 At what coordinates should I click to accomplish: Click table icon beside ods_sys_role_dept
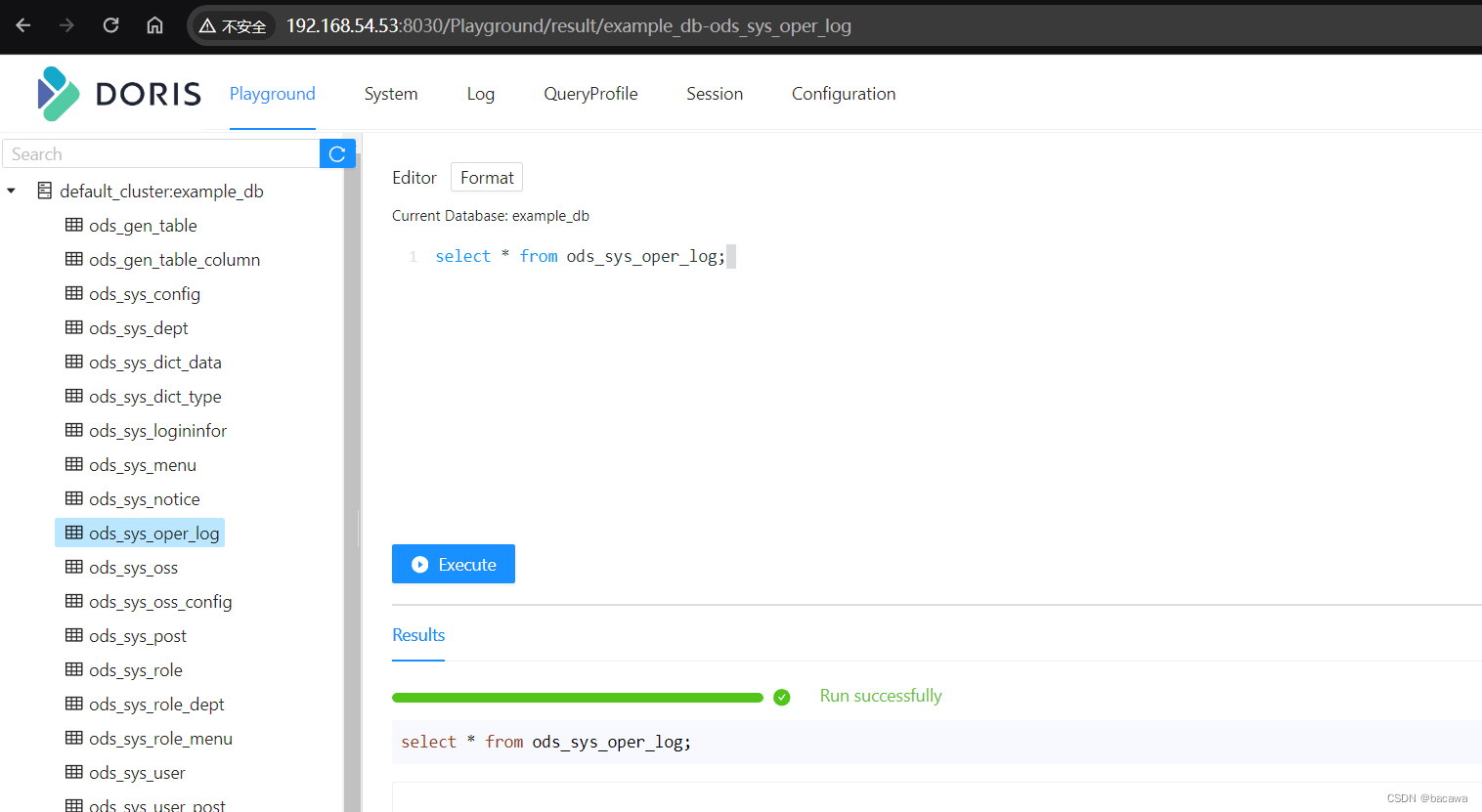click(74, 704)
